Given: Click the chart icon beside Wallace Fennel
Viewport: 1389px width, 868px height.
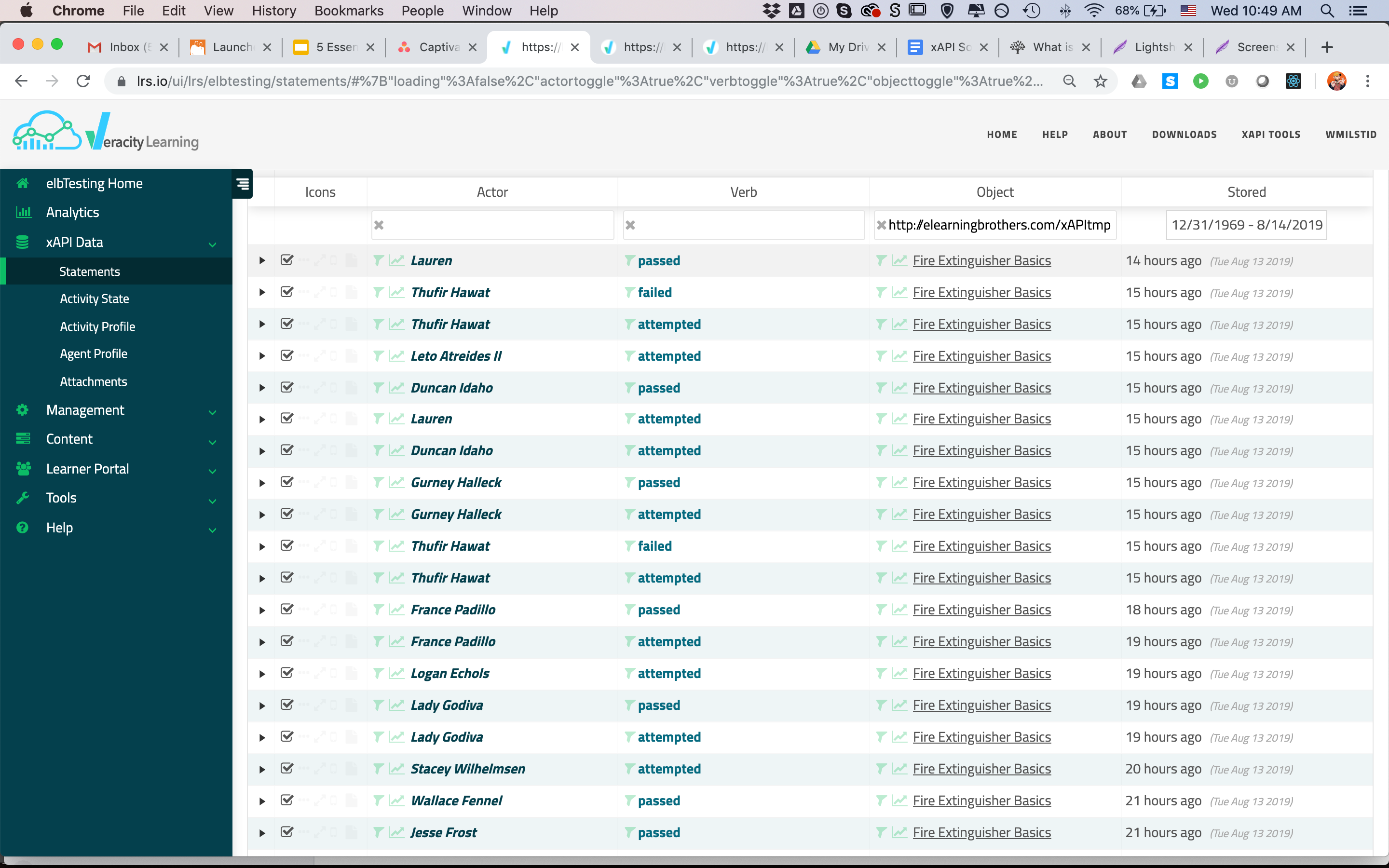Looking at the screenshot, I should [396, 801].
